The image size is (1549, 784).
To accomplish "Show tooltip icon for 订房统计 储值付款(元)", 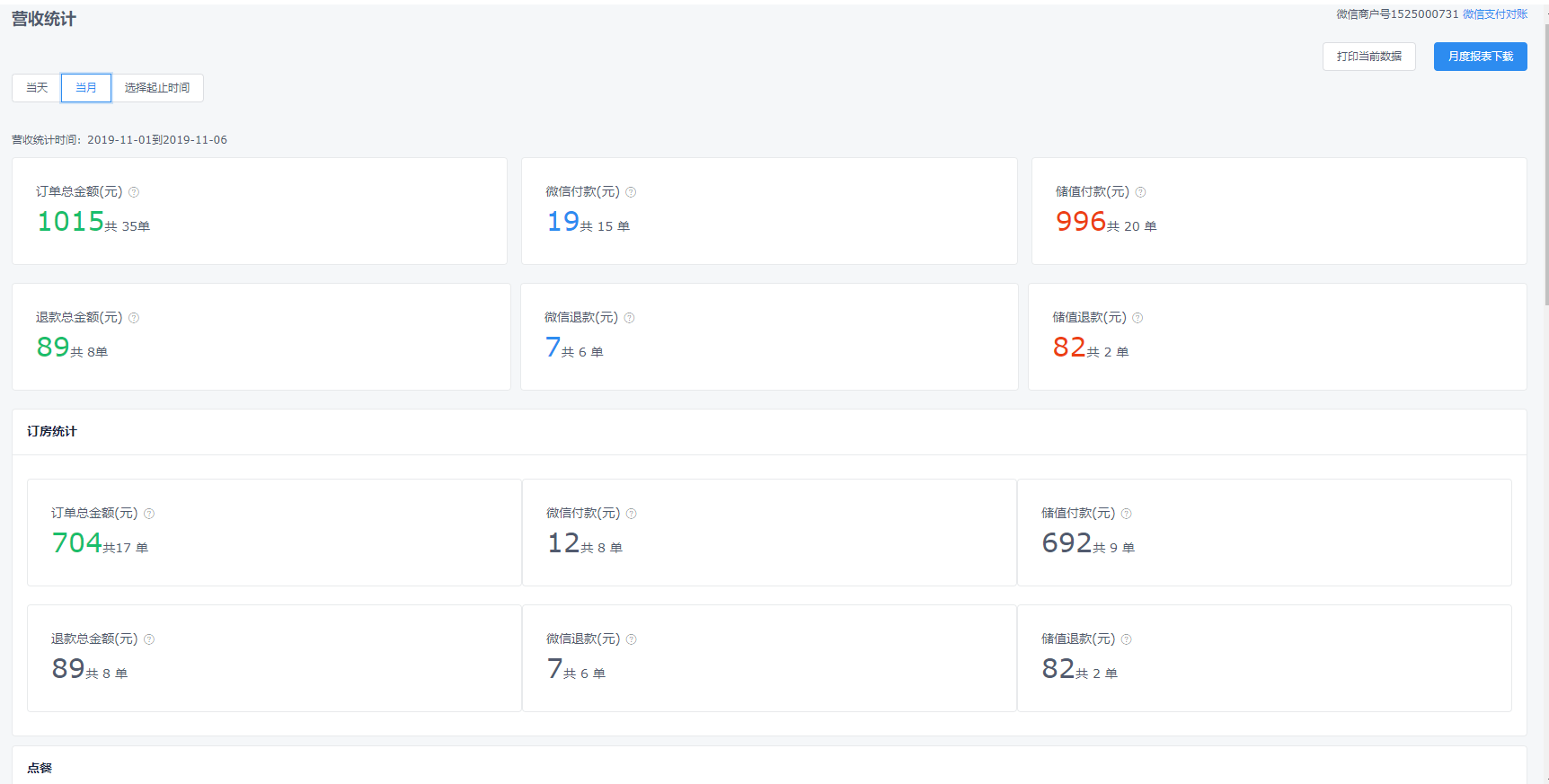I will pos(1126,514).
